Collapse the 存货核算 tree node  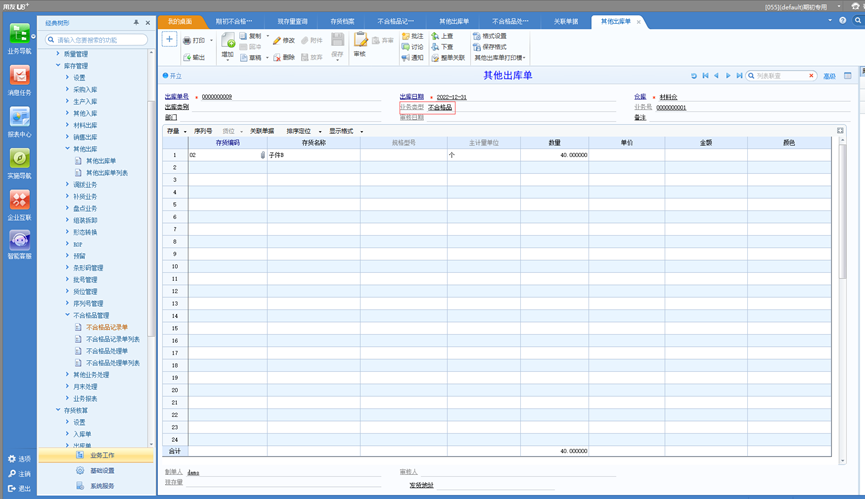[x=58, y=410]
